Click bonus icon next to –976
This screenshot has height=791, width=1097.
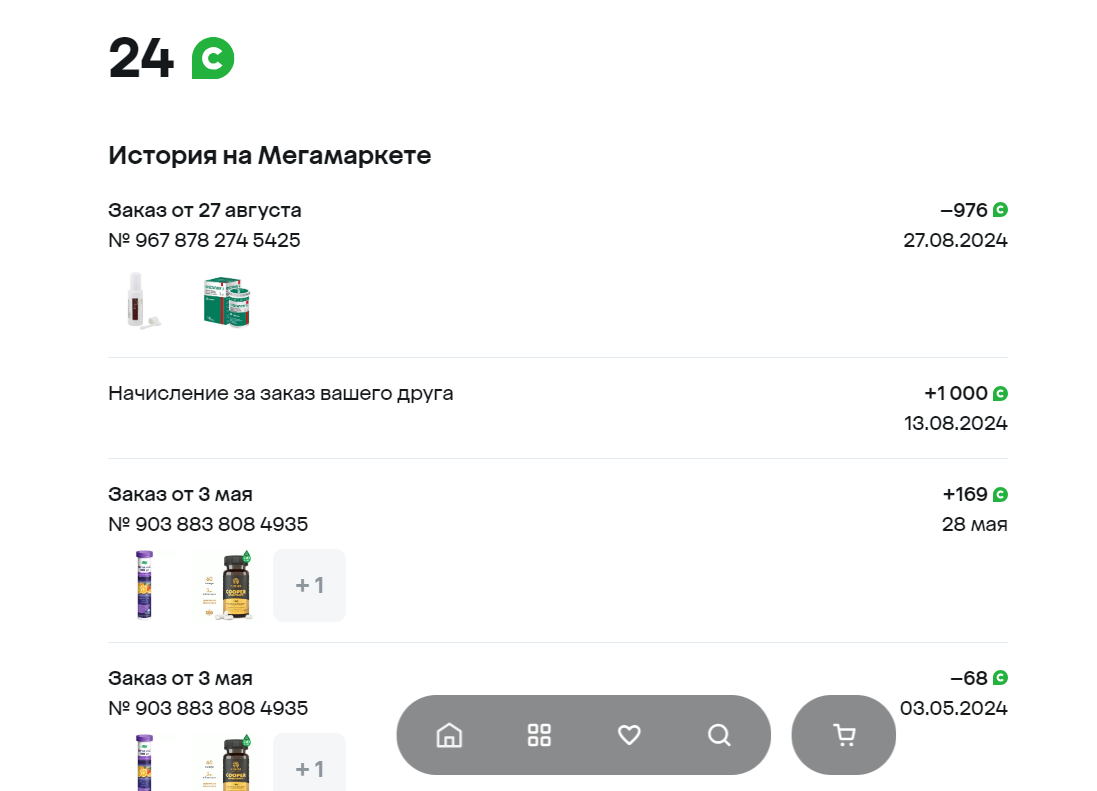[x=1000, y=210]
